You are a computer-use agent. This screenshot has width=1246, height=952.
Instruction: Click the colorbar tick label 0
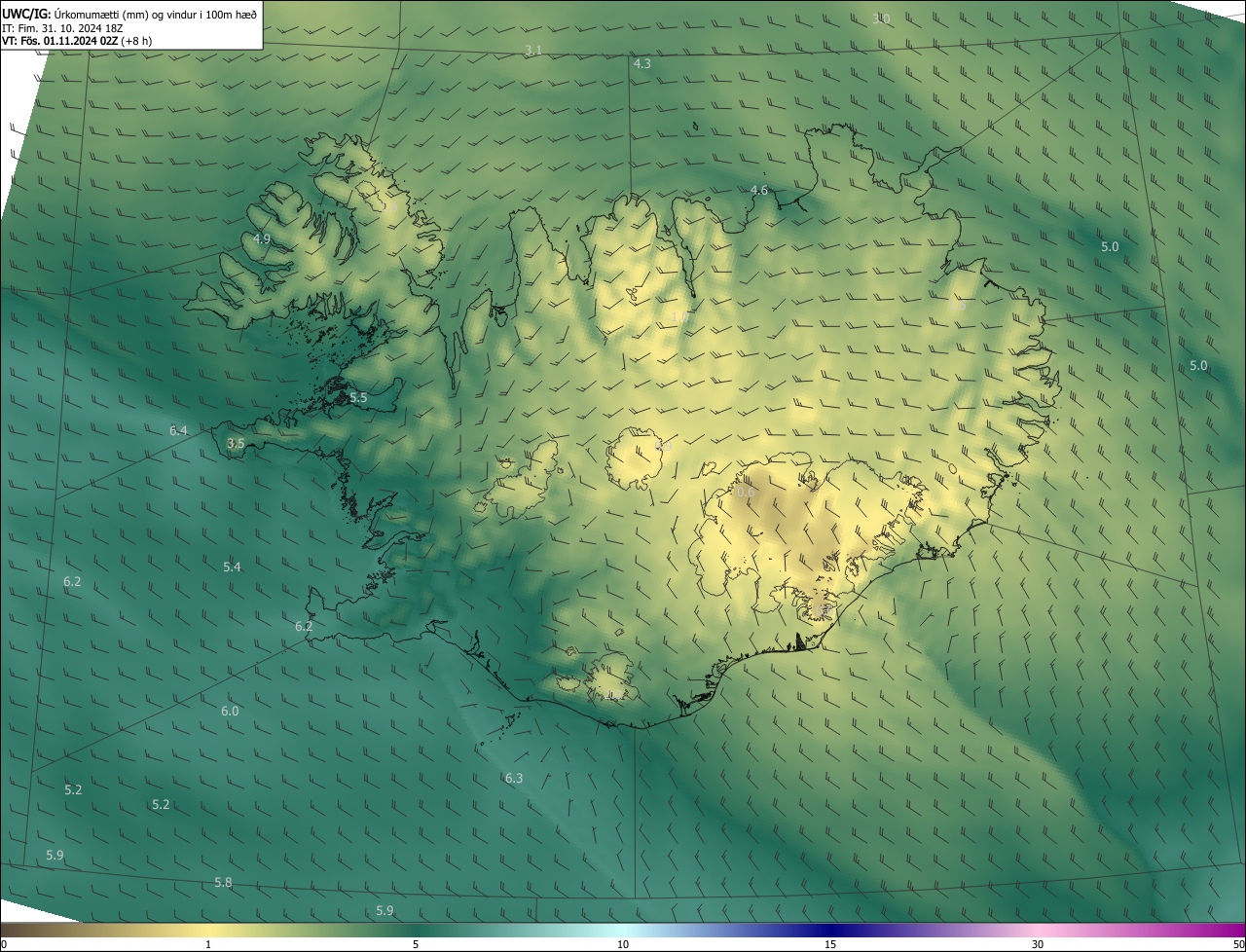[3, 944]
